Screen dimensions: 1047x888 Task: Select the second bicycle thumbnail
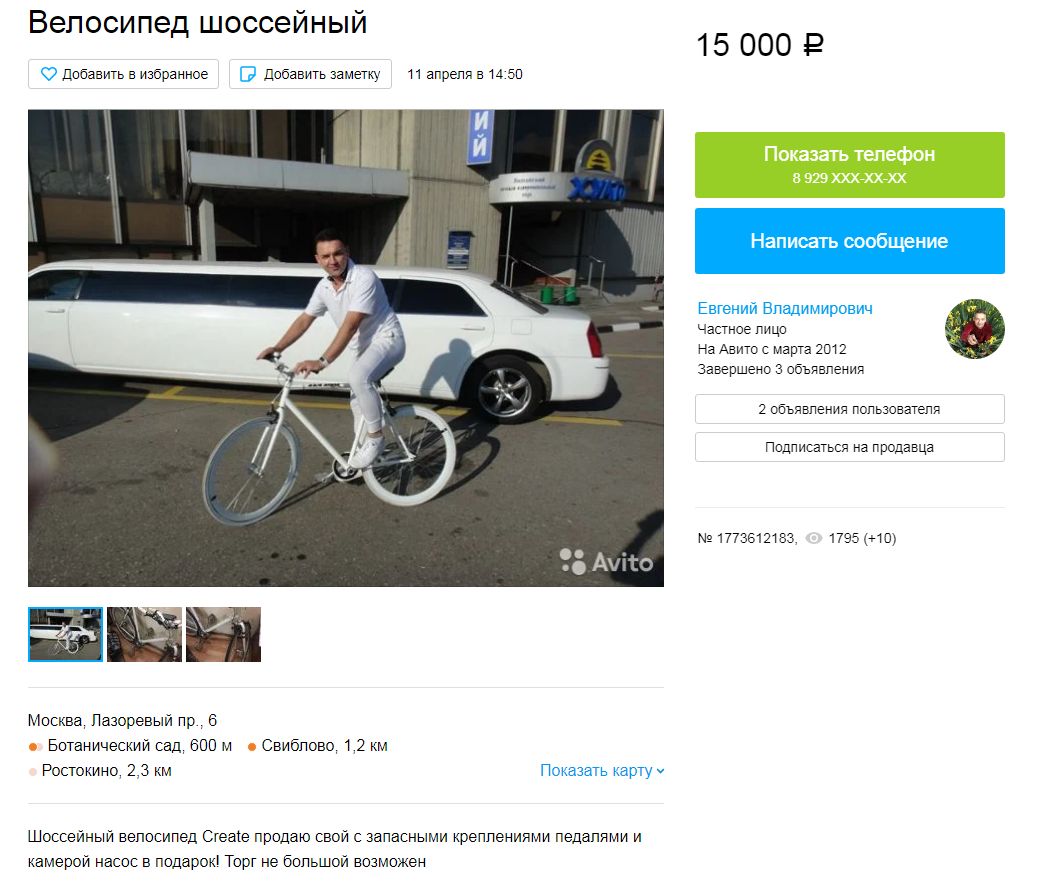coord(144,634)
